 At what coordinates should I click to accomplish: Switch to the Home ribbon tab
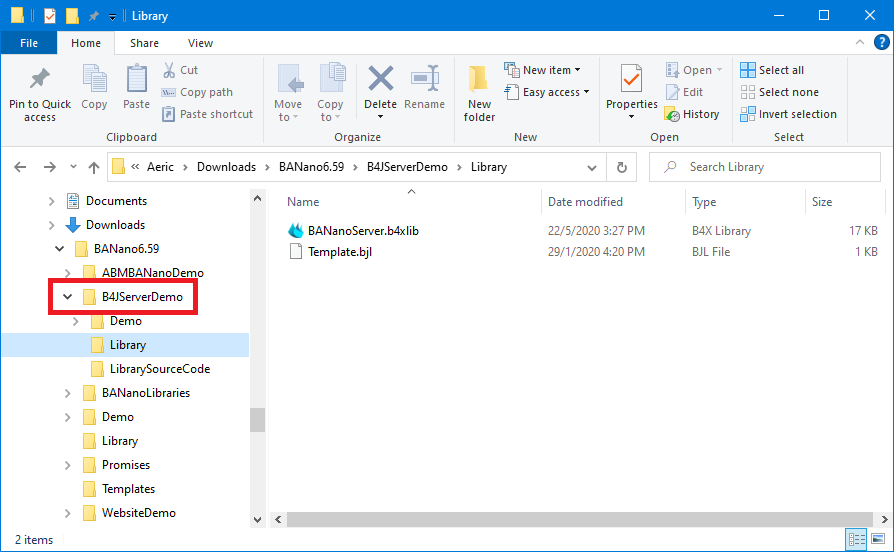(x=86, y=43)
